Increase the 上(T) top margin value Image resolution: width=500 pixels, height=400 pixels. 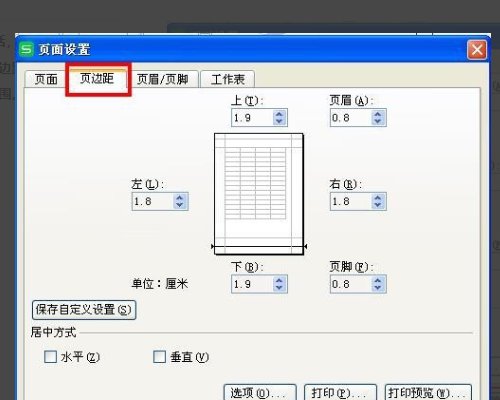pos(279,114)
